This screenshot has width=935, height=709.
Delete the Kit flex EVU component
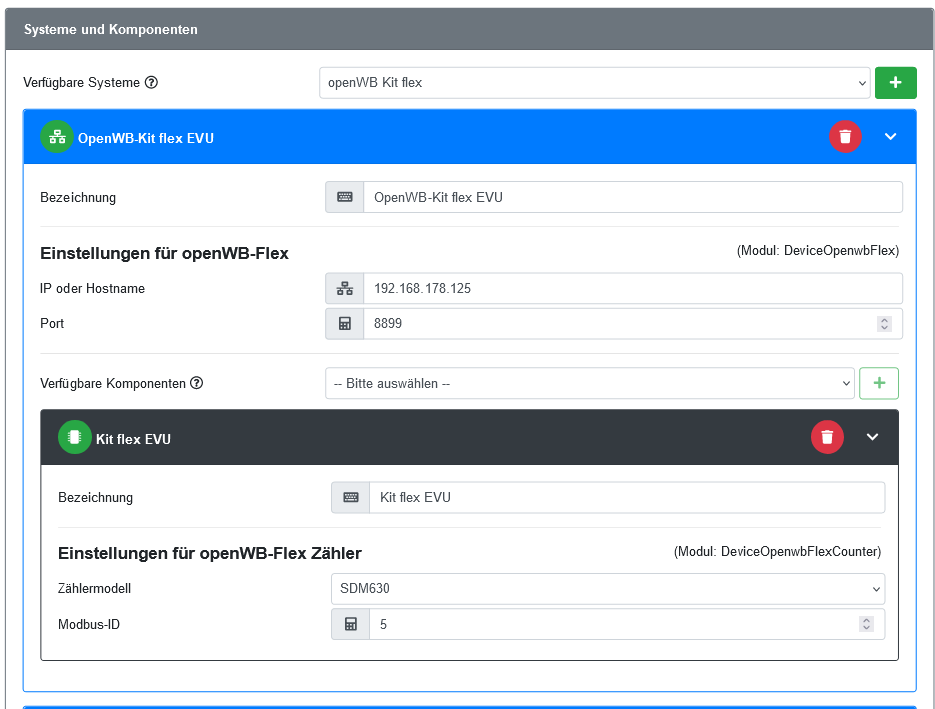coord(827,437)
